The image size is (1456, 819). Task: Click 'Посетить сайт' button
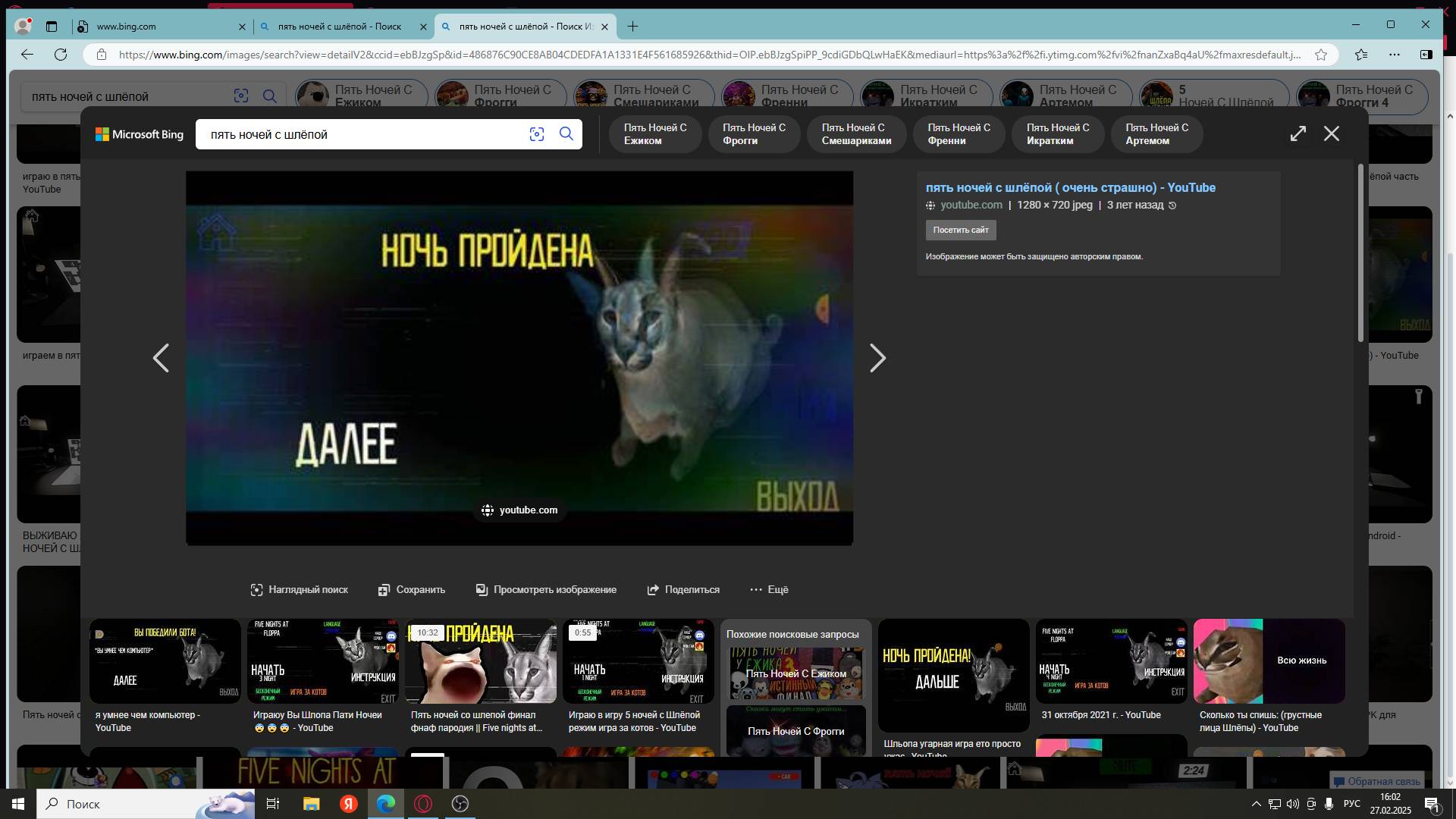(x=960, y=230)
